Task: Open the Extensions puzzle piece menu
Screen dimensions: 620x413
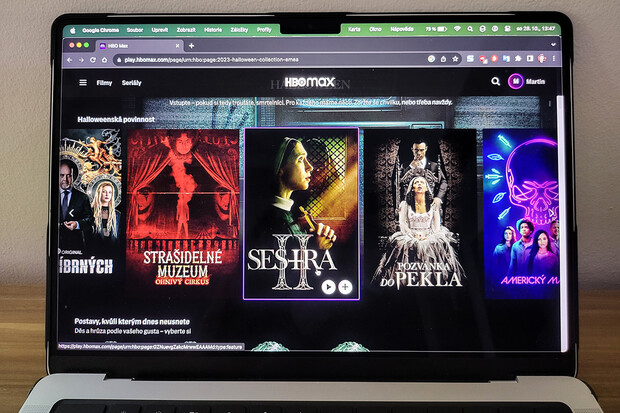Action: (x=518, y=59)
